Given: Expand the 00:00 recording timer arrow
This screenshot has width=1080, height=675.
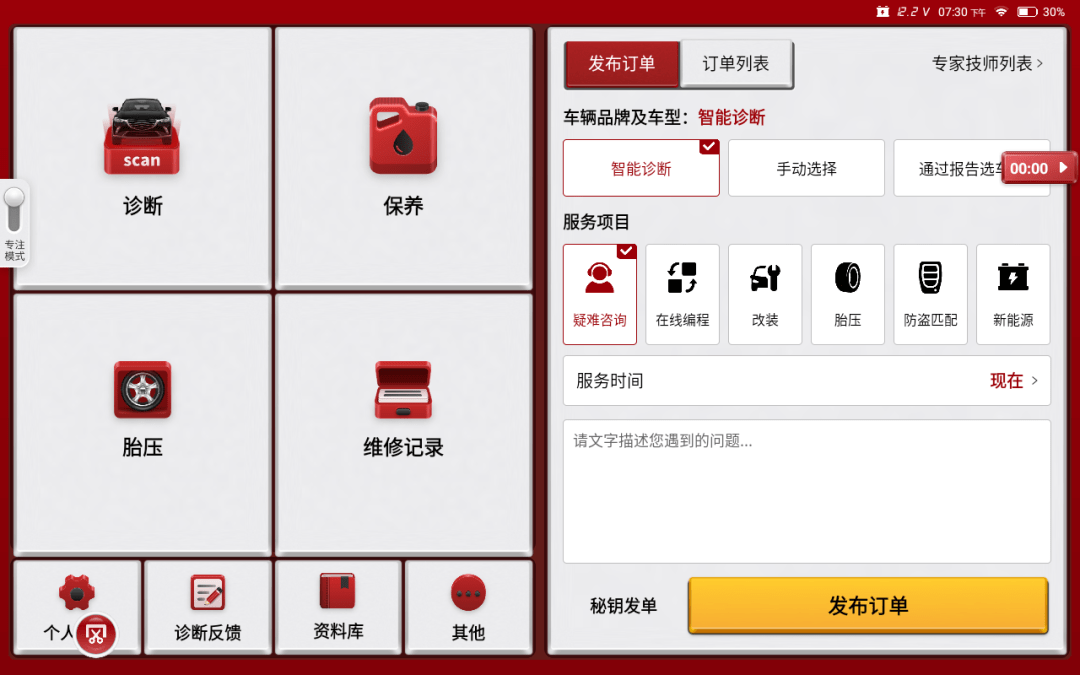Looking at the screenshot, I should pos(1063,167).
